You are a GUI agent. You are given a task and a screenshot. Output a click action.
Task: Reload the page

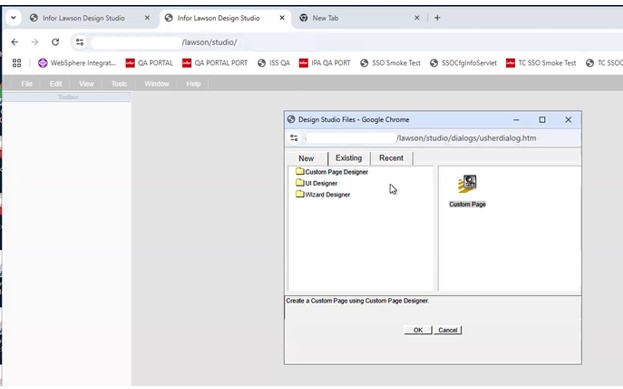point(55,42)
